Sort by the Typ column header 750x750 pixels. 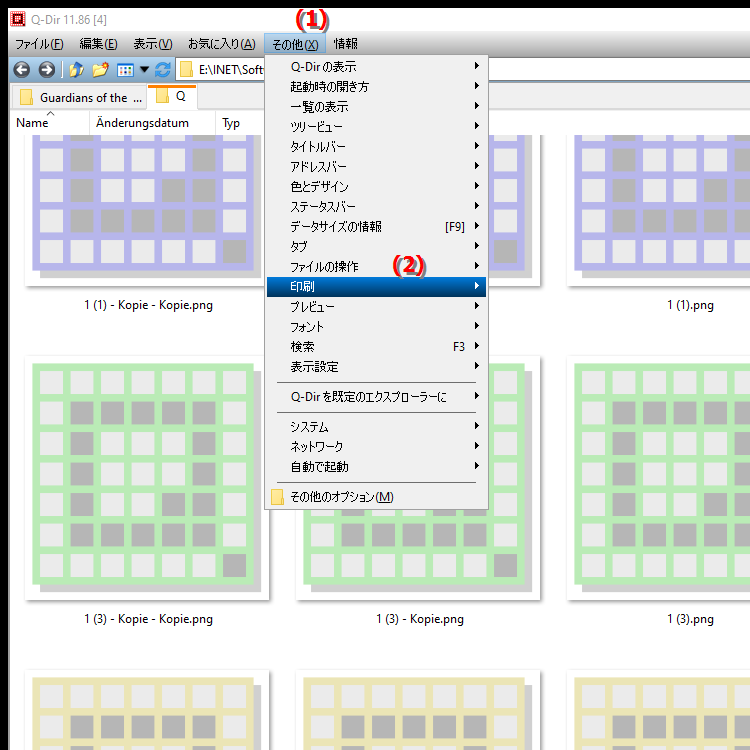(239, 123)
